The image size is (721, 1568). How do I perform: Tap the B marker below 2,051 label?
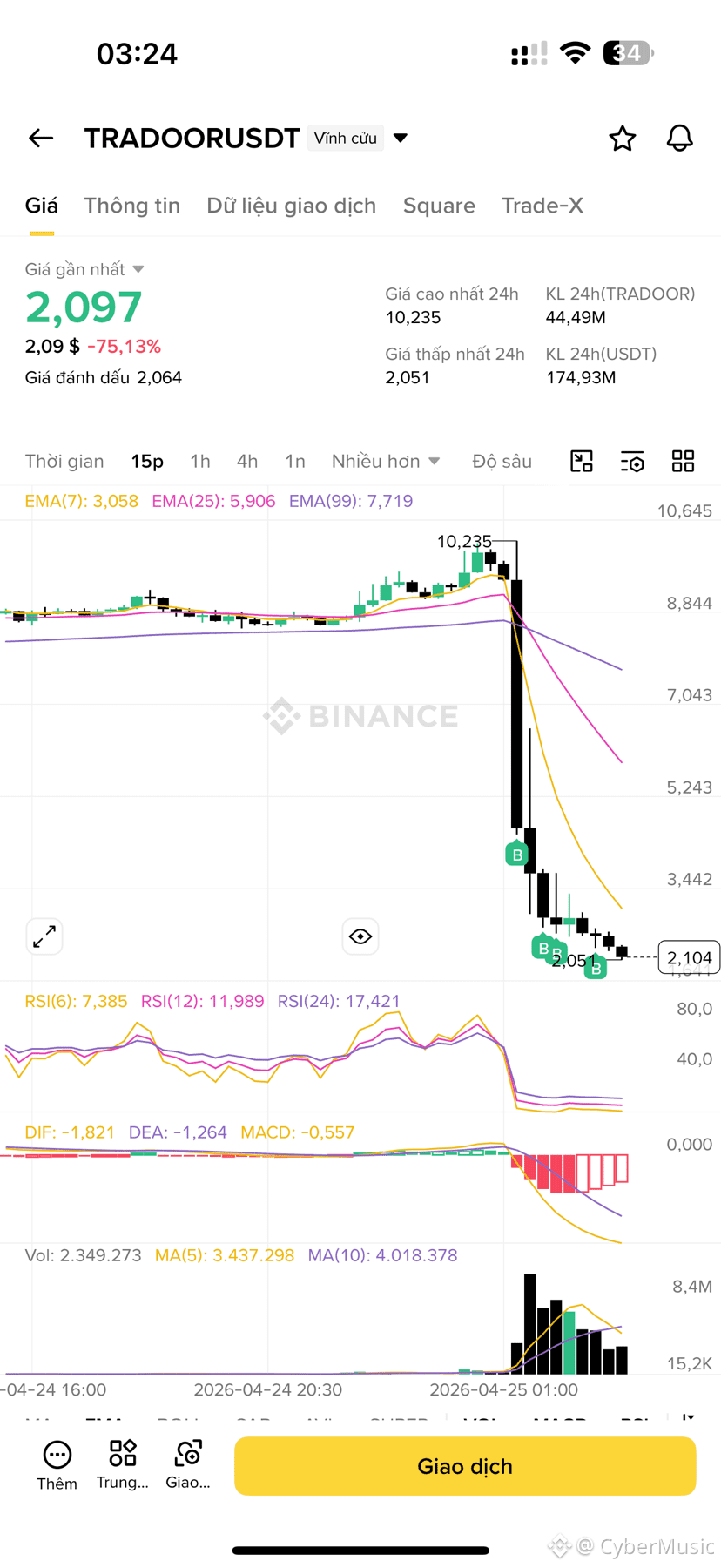click(x=596, y=968)
